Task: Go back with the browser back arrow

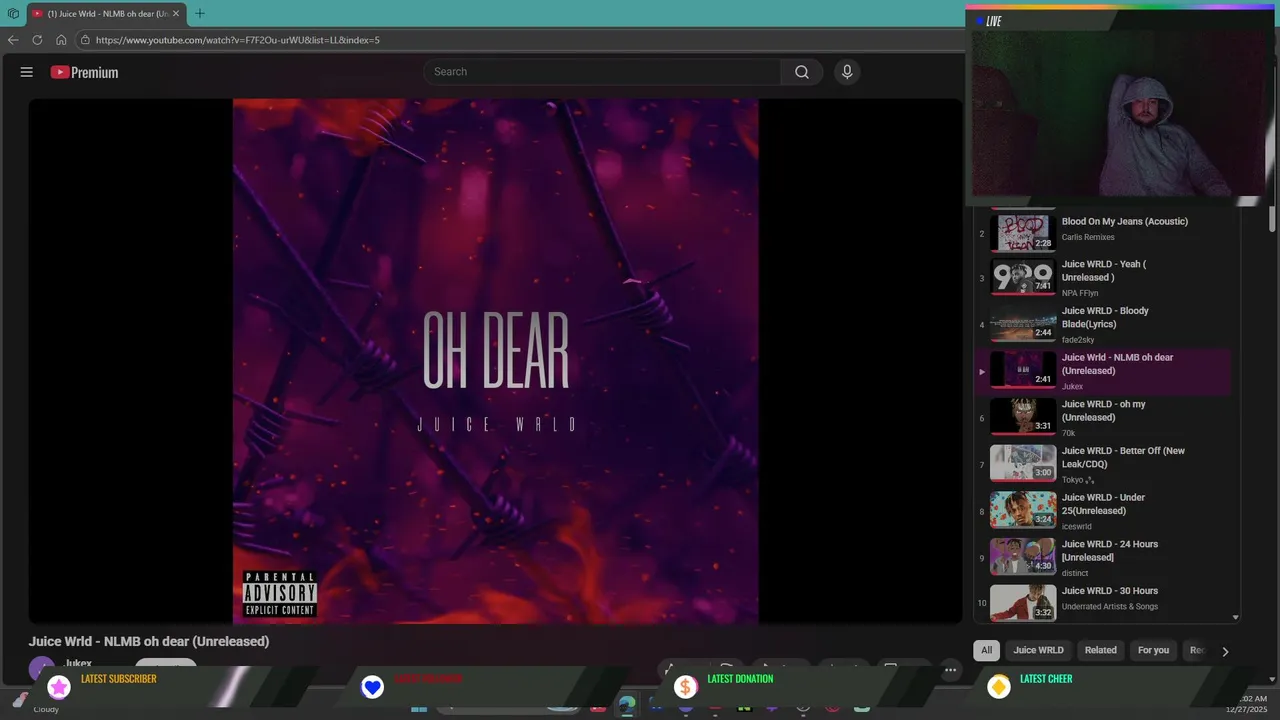Action: click(x=13, y=40)
